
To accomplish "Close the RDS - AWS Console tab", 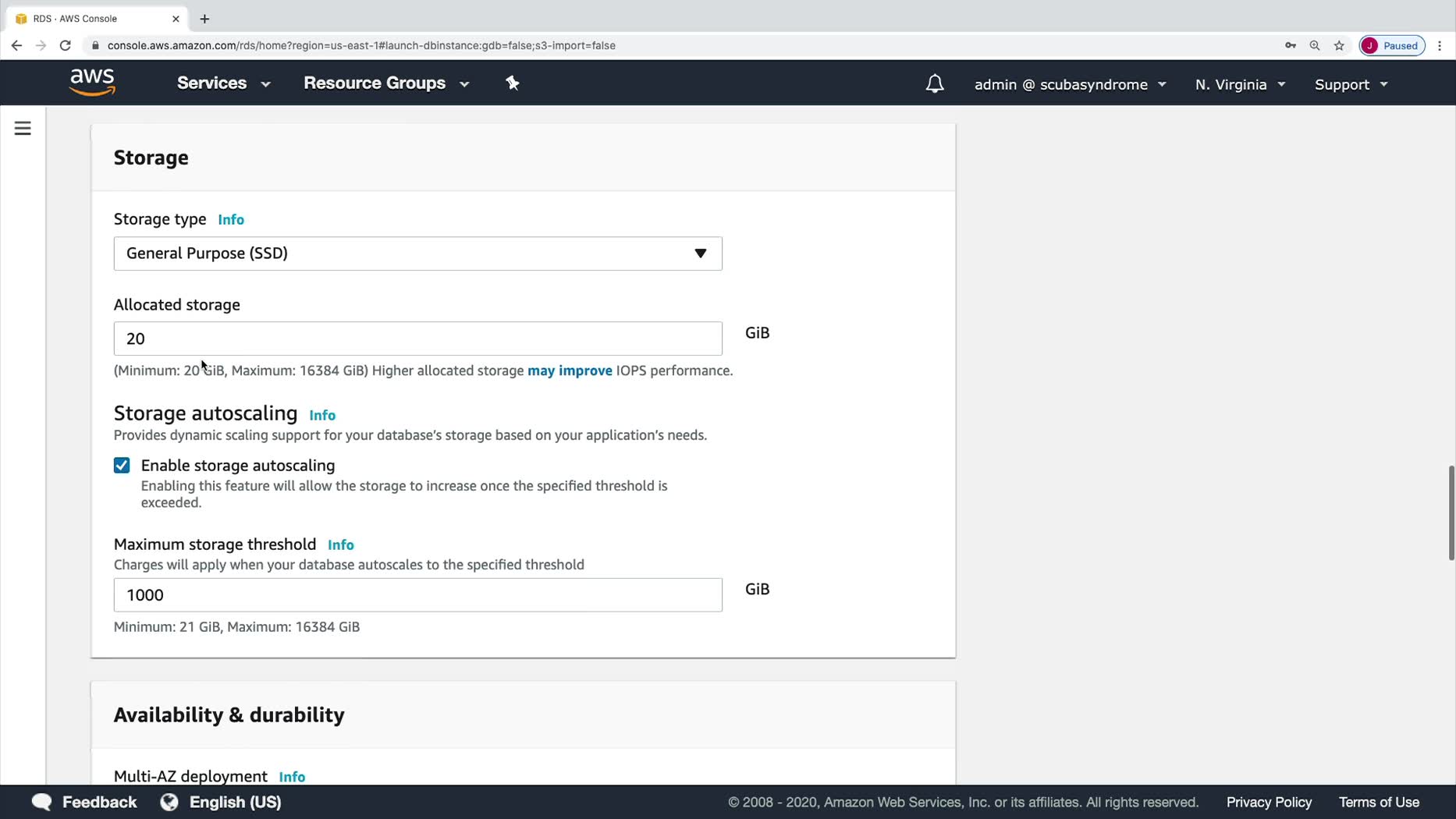I will (x=176, y=19).
